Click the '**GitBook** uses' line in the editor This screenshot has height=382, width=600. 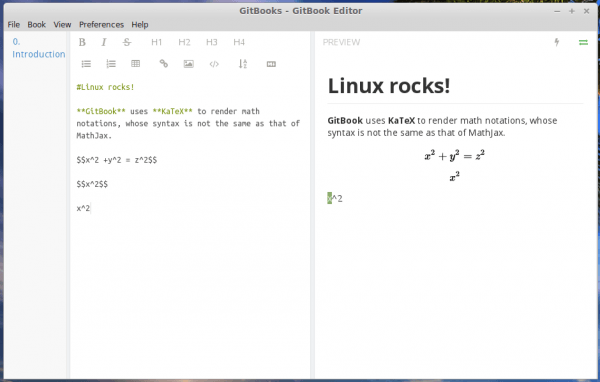click(168, 111)
